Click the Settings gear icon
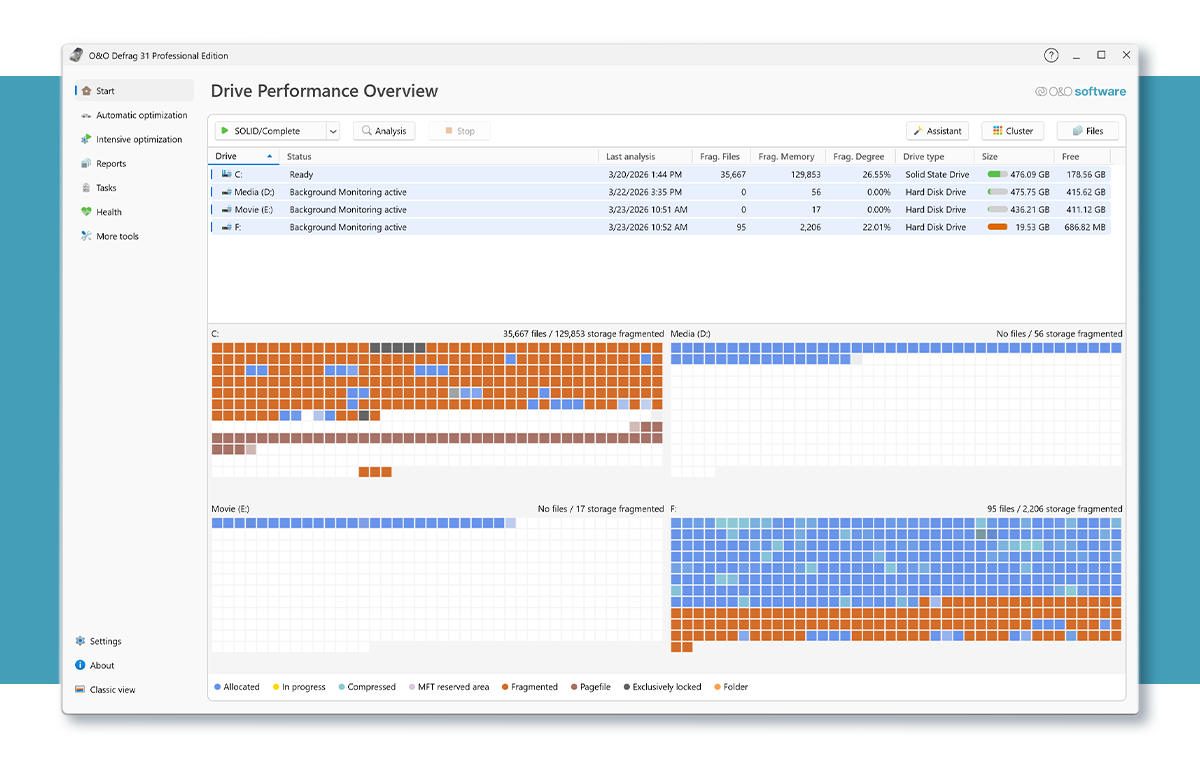Viewport: 1200px width, 760px height. (x=80, y=641)
